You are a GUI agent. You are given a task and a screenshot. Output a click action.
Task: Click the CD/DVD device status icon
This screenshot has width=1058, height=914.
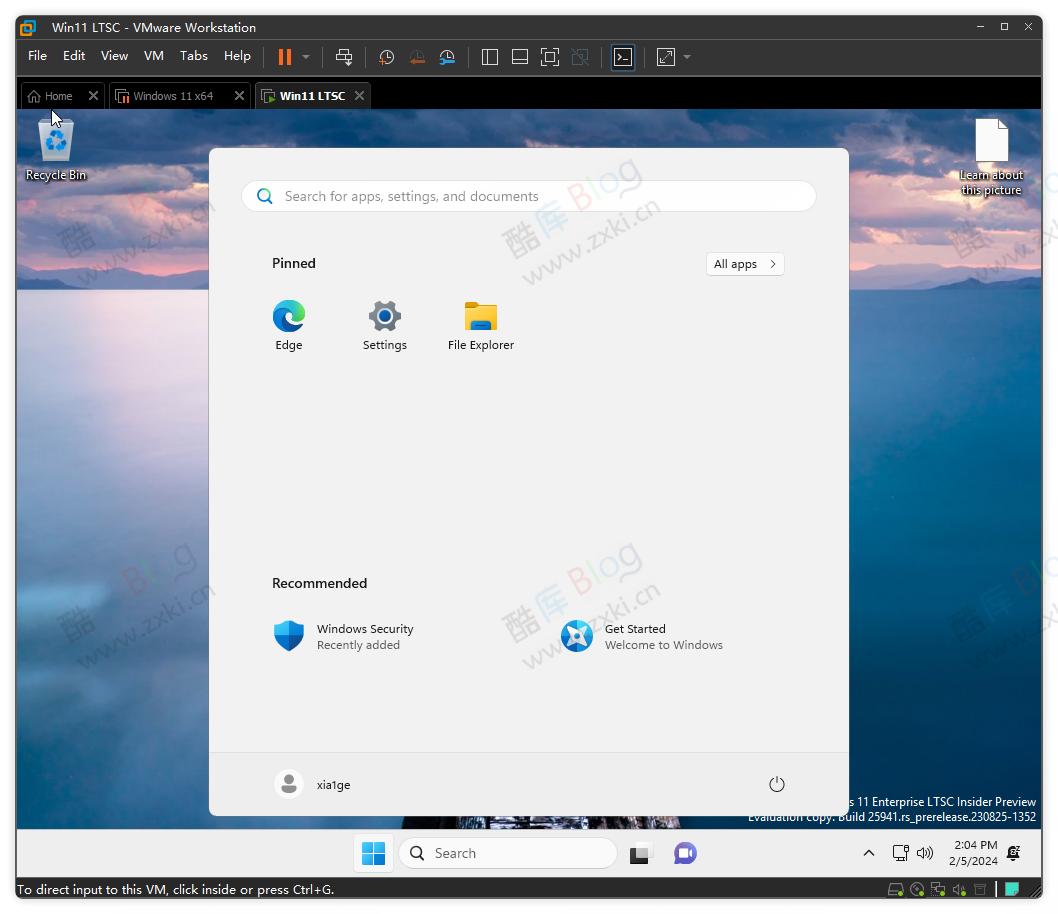[x=917, y=889]
